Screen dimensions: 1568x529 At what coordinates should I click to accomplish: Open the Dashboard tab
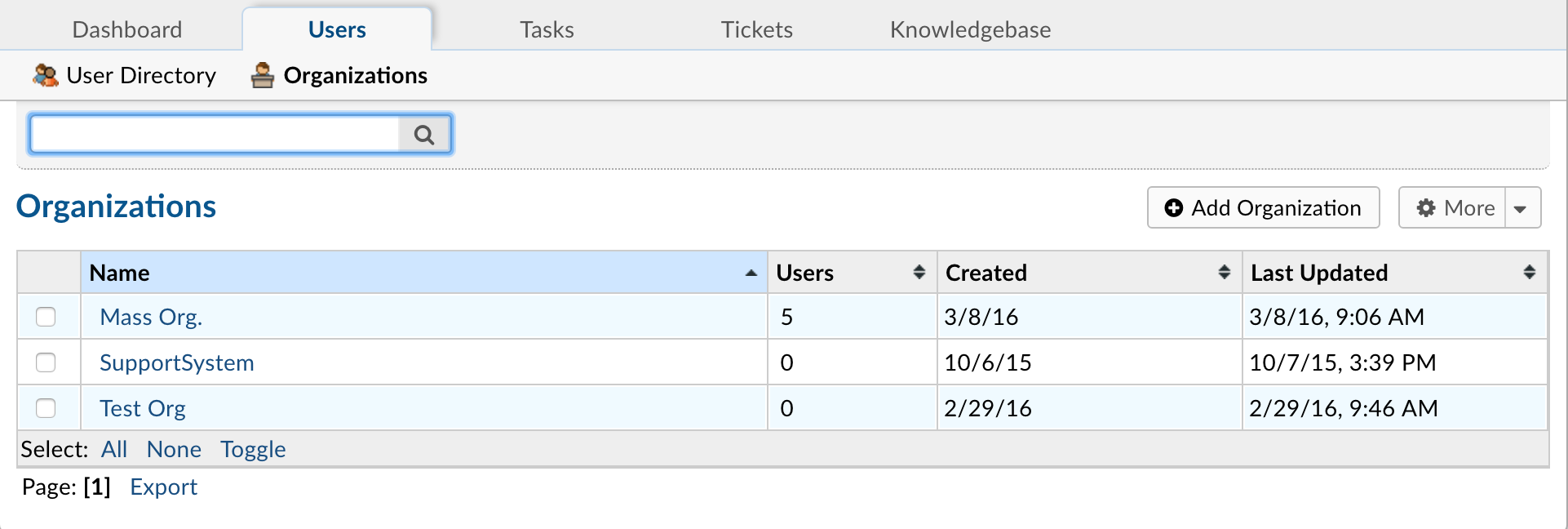127,29
